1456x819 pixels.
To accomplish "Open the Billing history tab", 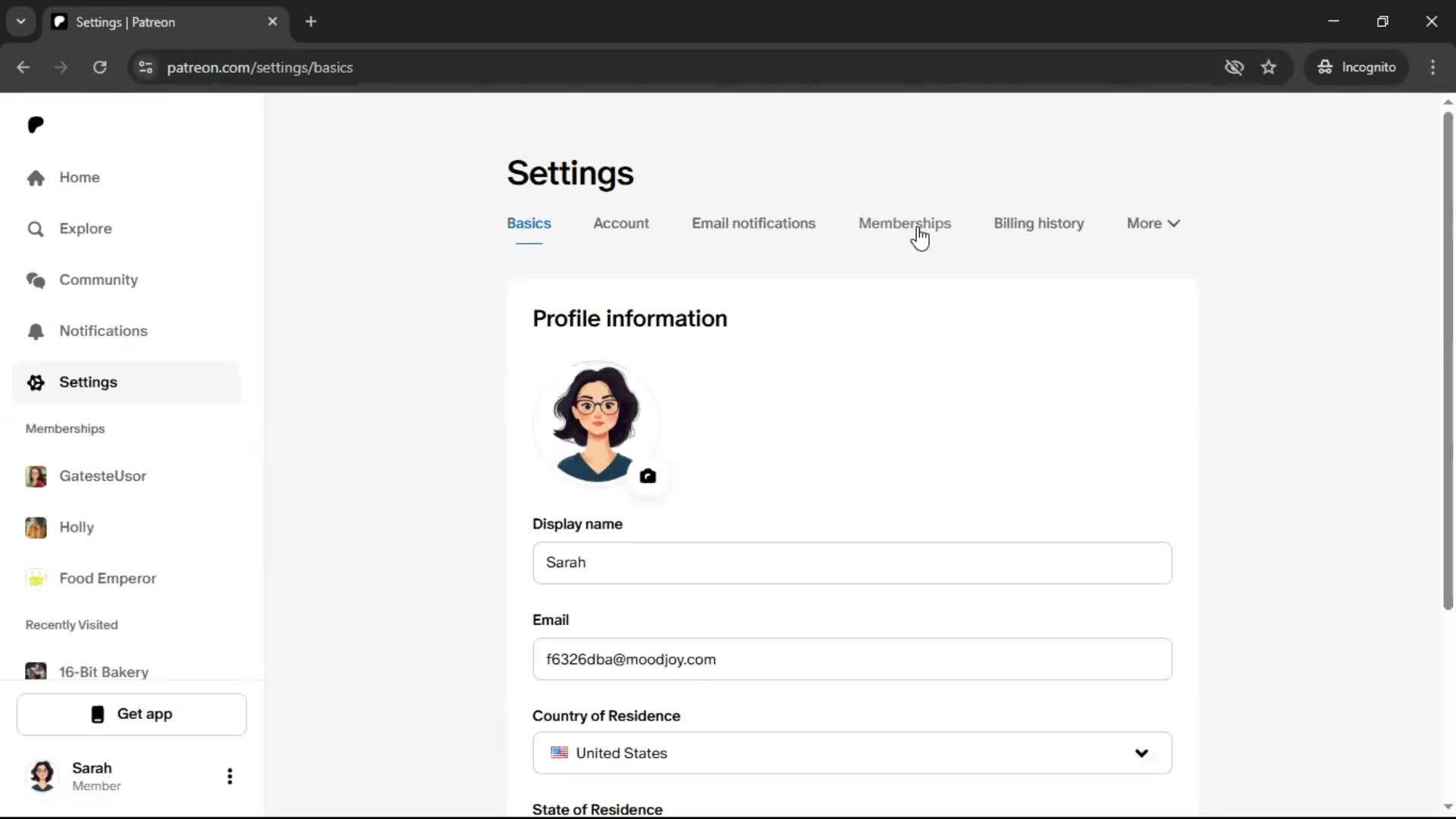I will 1038,223.
